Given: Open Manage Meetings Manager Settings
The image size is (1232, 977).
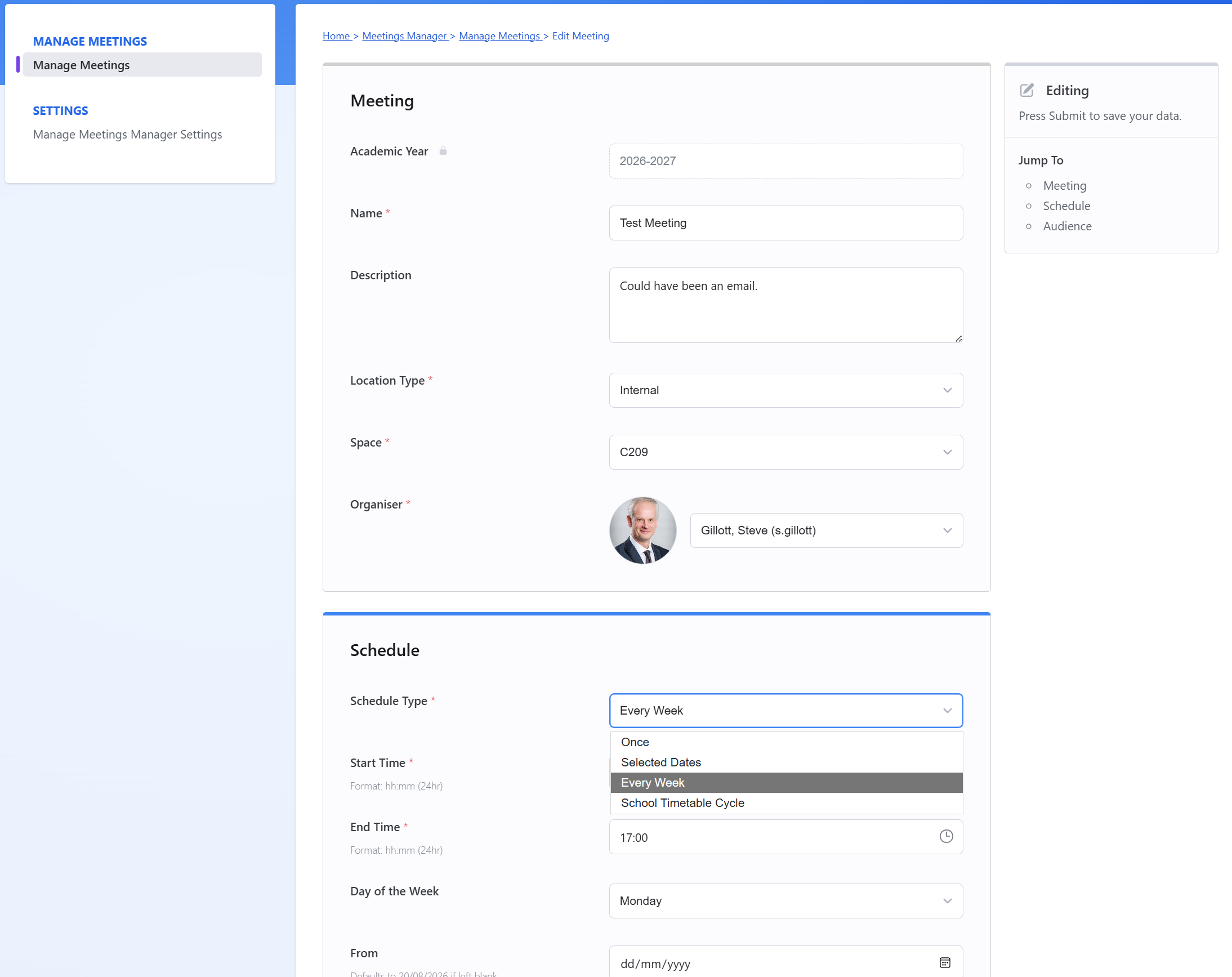Looking at the screenshot, I should click(x=127, y=134).
